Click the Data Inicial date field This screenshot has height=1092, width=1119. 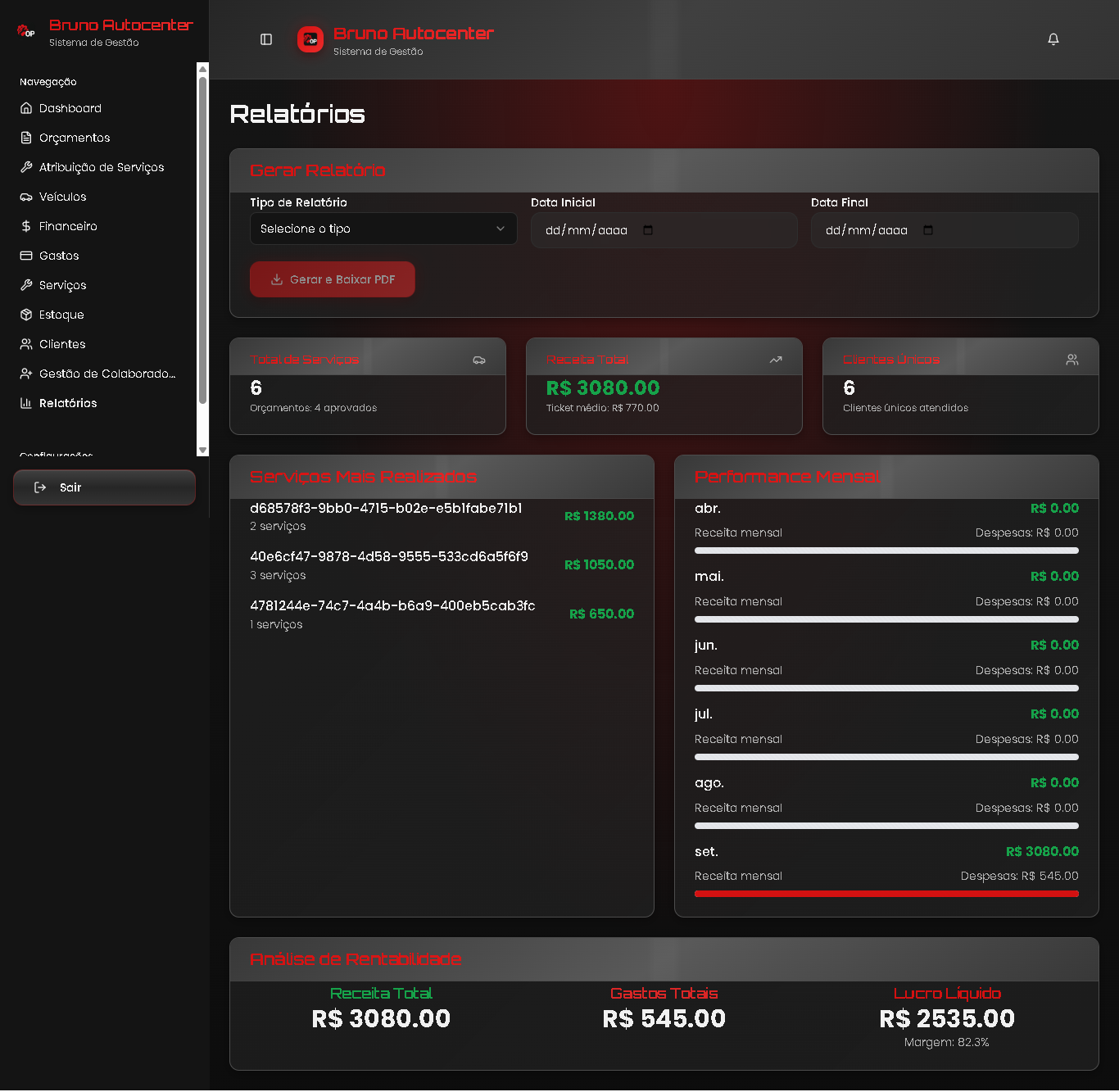point(587,230)
